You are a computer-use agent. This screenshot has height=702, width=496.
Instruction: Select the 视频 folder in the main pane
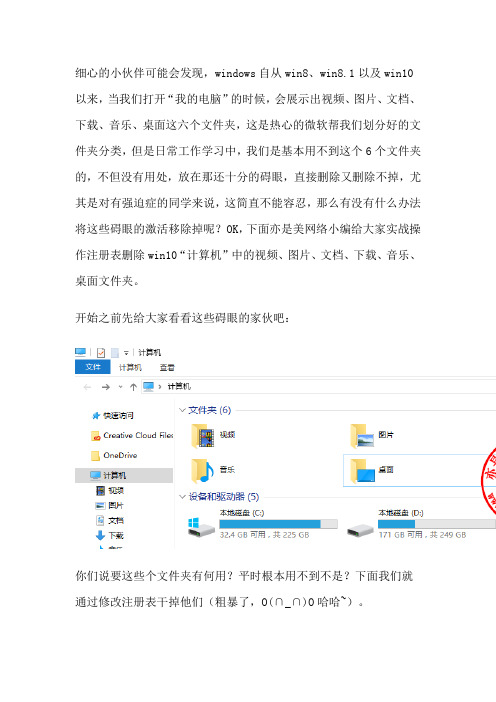coord(213,436)
